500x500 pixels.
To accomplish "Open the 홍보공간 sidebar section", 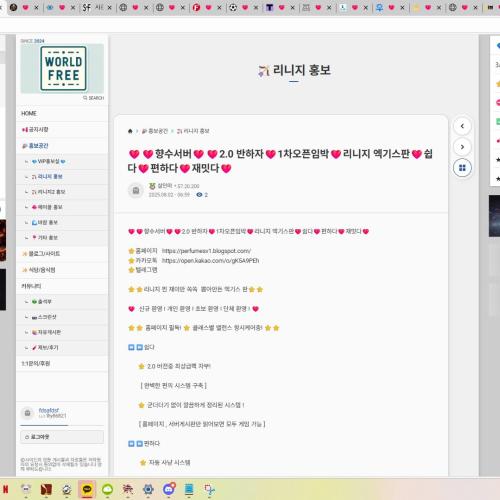I will tap(35, 146).
